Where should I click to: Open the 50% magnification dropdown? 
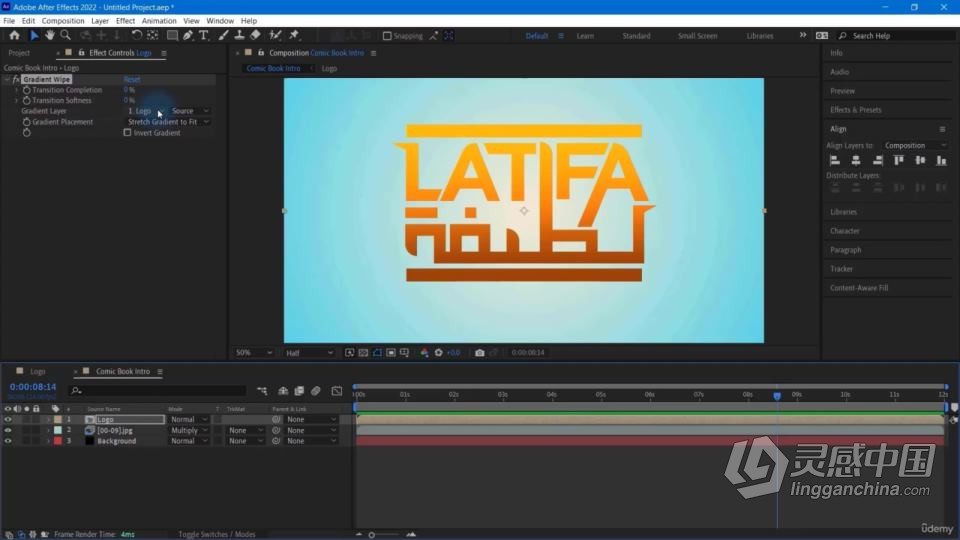tap(253, 353)
